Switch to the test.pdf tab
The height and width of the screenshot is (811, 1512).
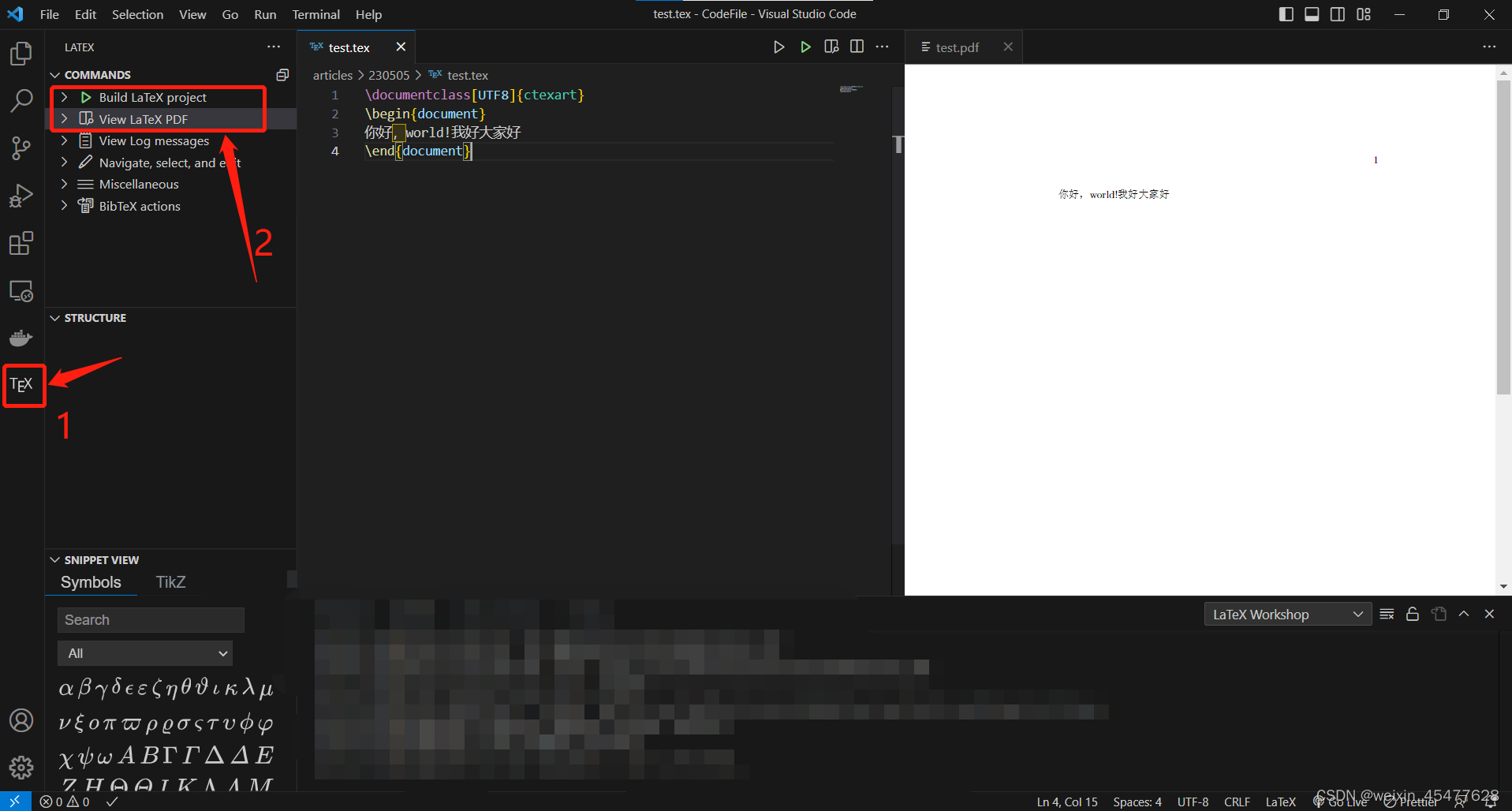coord(956,47)
